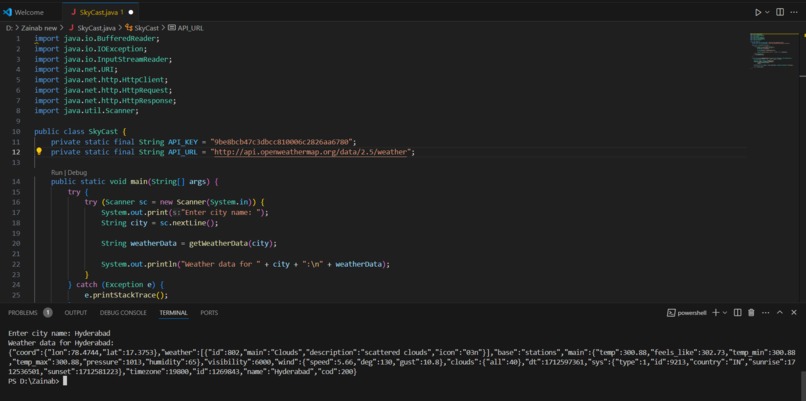Select the TERMINAL panel tab
The height and width of the screenshot is (401, 806).
pyautogui.click(x=173, y=313)
